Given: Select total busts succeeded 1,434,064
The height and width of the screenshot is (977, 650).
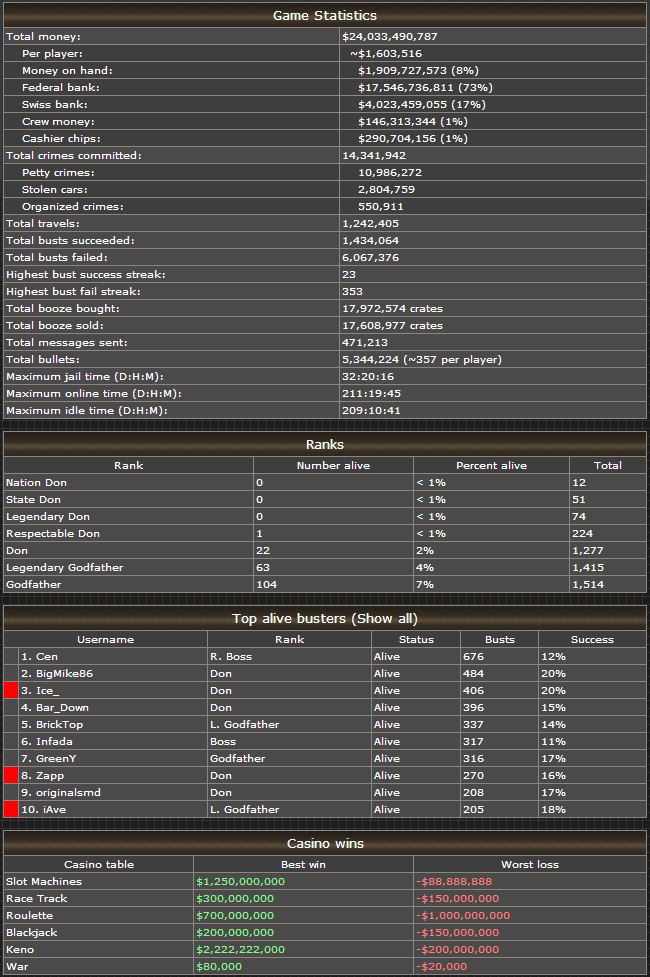Looking at the screenshot, I should tap(370, 241).
